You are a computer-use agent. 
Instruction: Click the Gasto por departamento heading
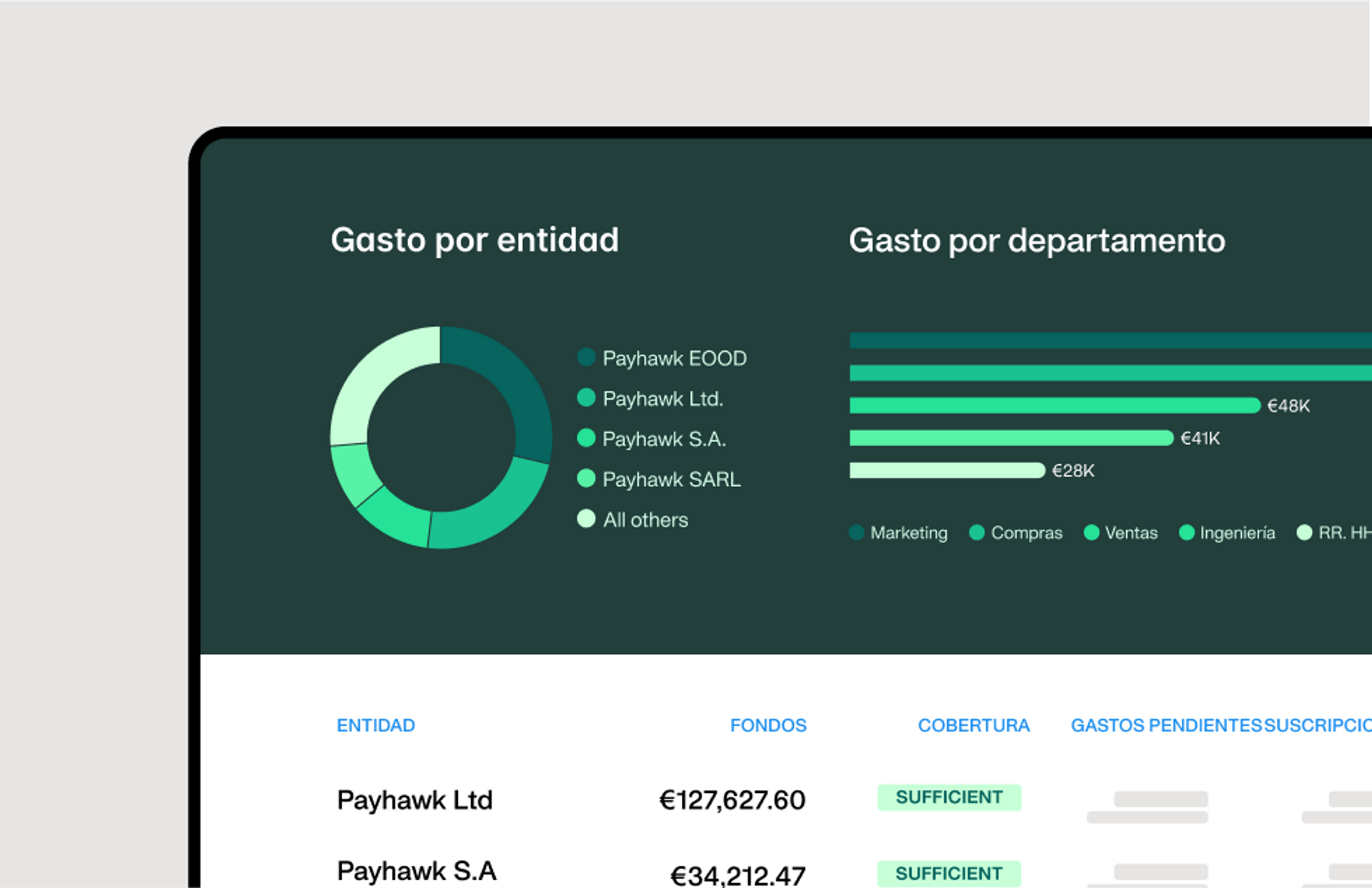pyautogui.click(x=1037, y=241)
